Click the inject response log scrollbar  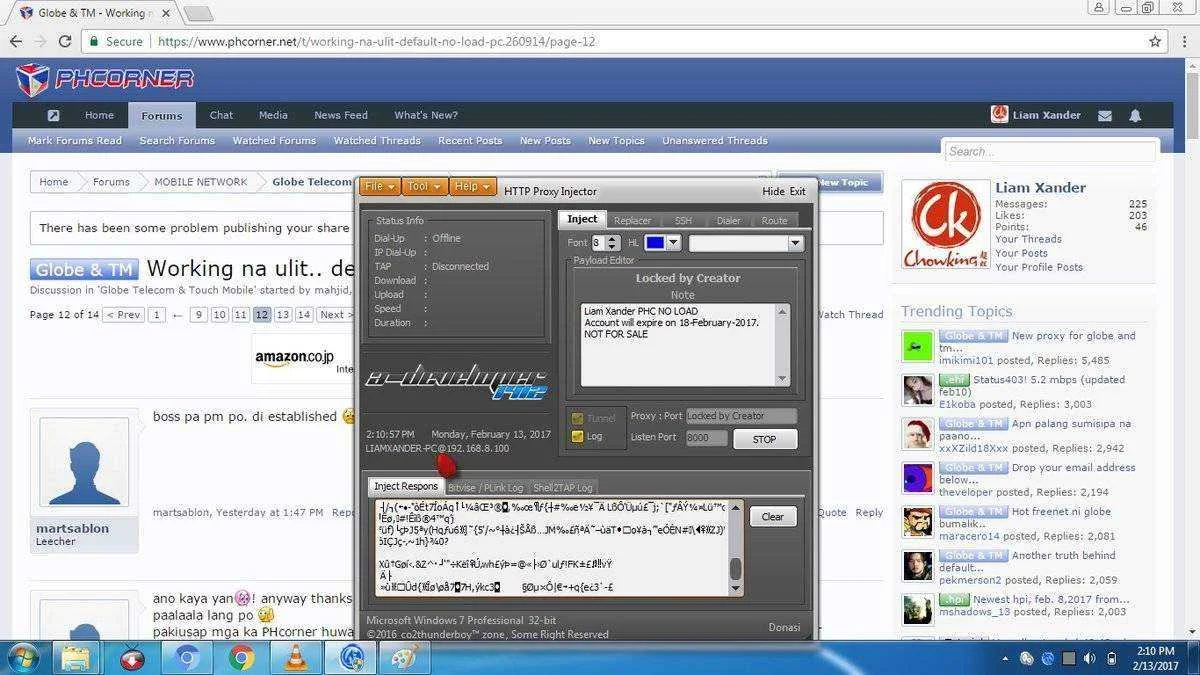point(736,547)
